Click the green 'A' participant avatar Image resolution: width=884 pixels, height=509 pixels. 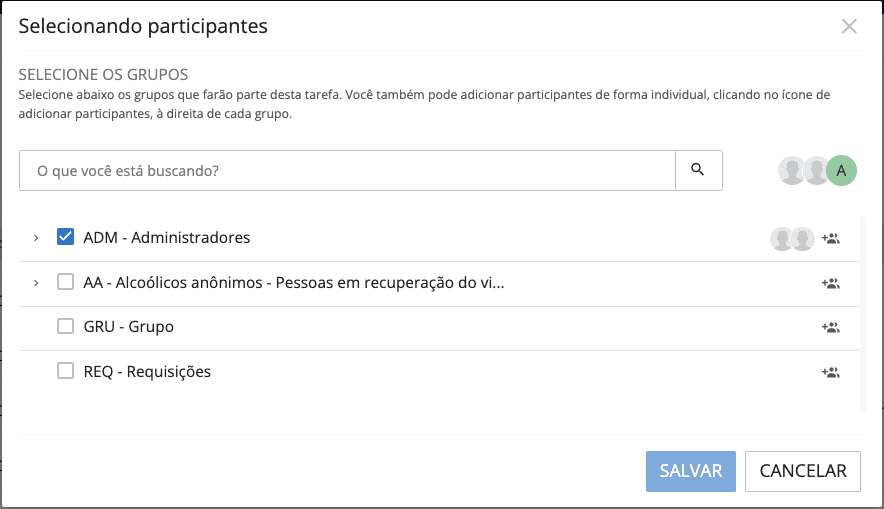click(842, 171)
